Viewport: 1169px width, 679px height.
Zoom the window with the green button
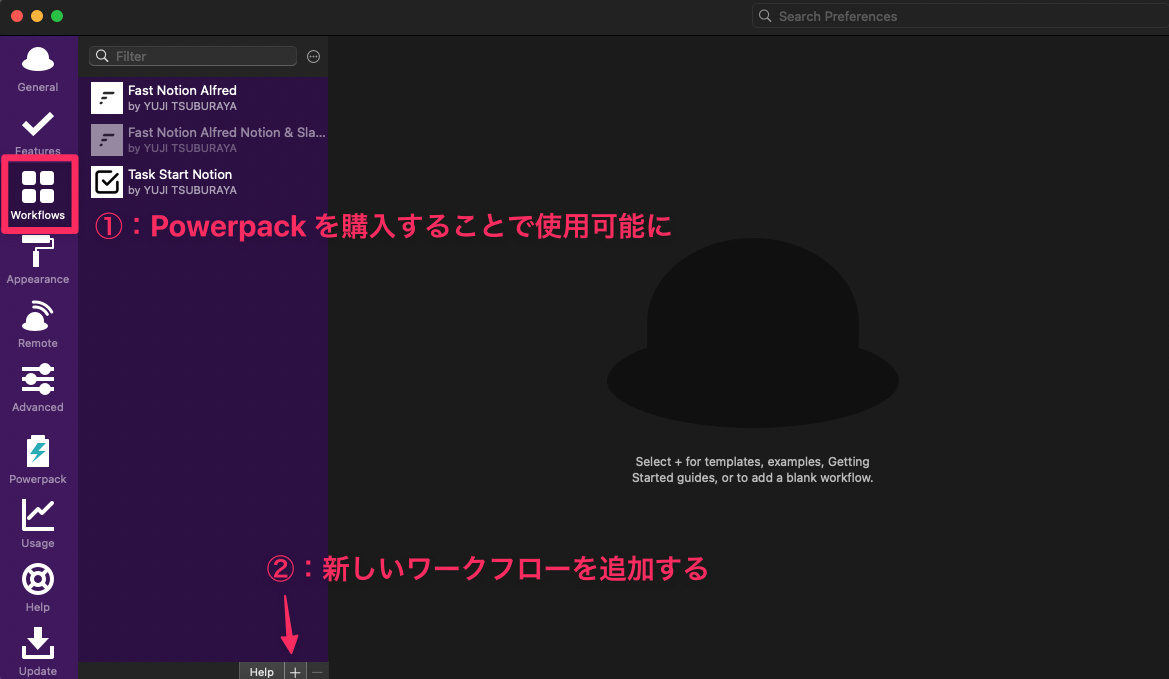[x=57, y=16]
